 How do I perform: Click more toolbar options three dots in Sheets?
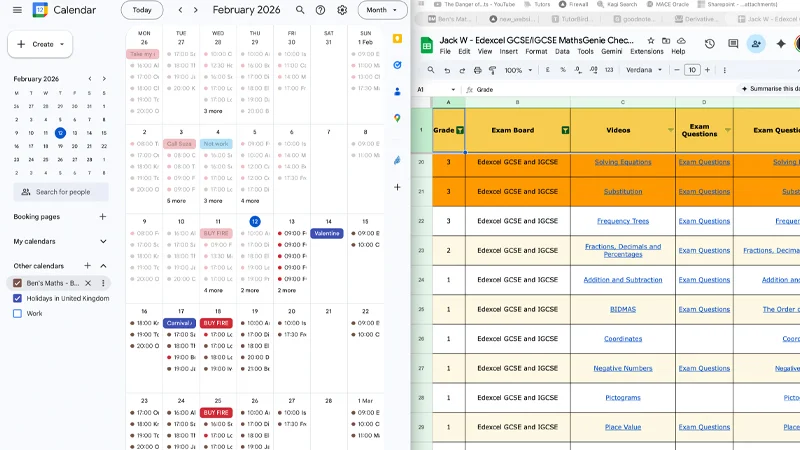coord(724,70)
